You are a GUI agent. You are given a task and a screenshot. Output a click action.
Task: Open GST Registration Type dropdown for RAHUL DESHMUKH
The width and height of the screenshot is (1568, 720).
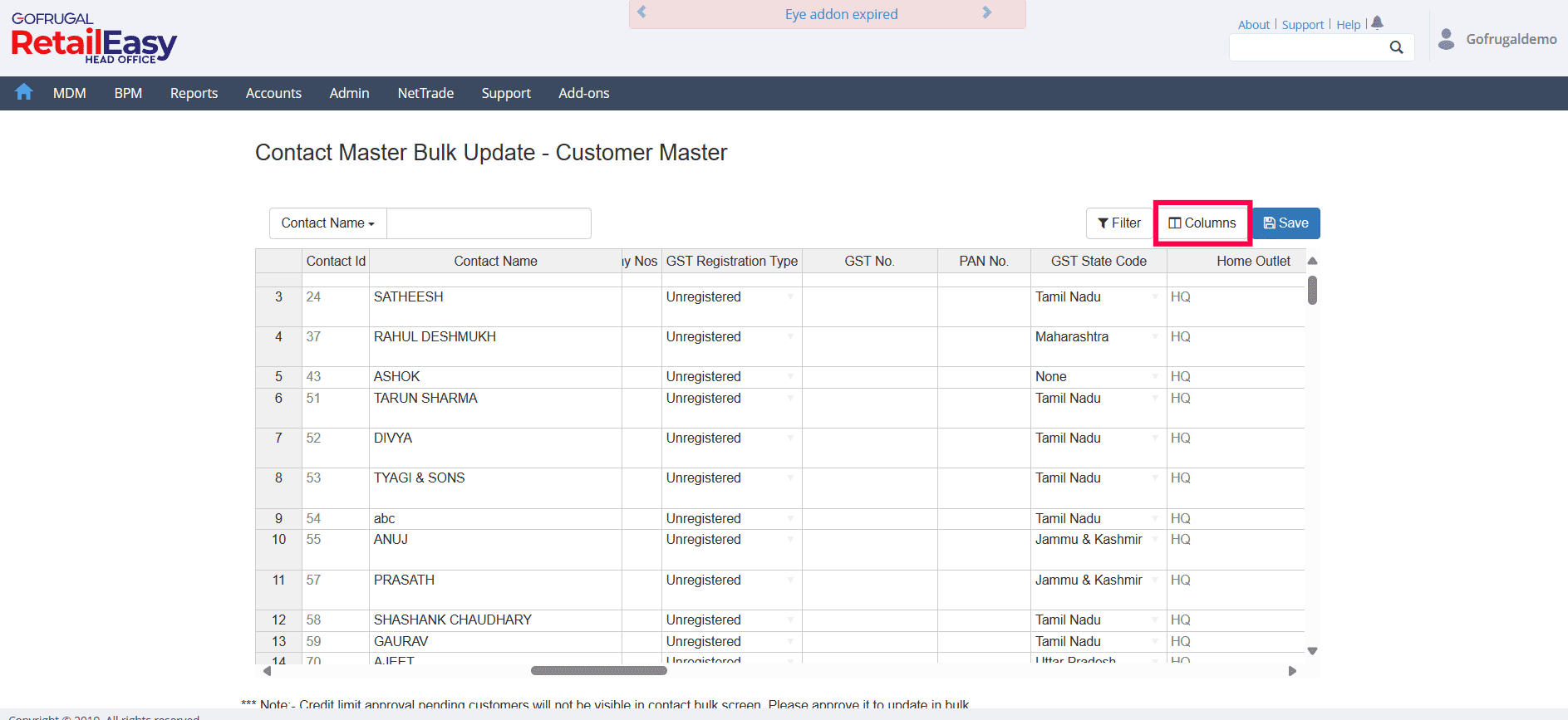coord(790,336)
